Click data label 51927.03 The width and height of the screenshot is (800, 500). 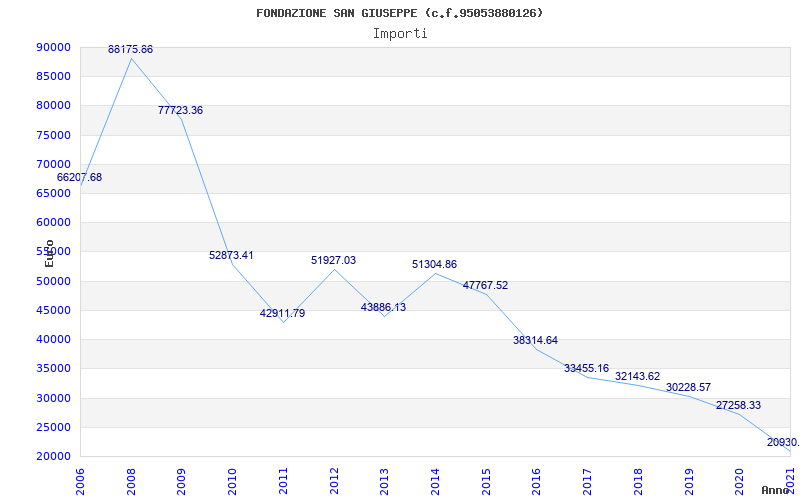(x=333, y=260)
